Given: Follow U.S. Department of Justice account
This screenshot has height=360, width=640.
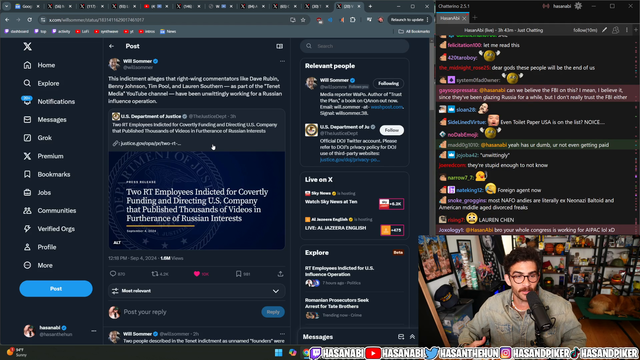Looking at the screenshot, I should [x=391, y=130].
